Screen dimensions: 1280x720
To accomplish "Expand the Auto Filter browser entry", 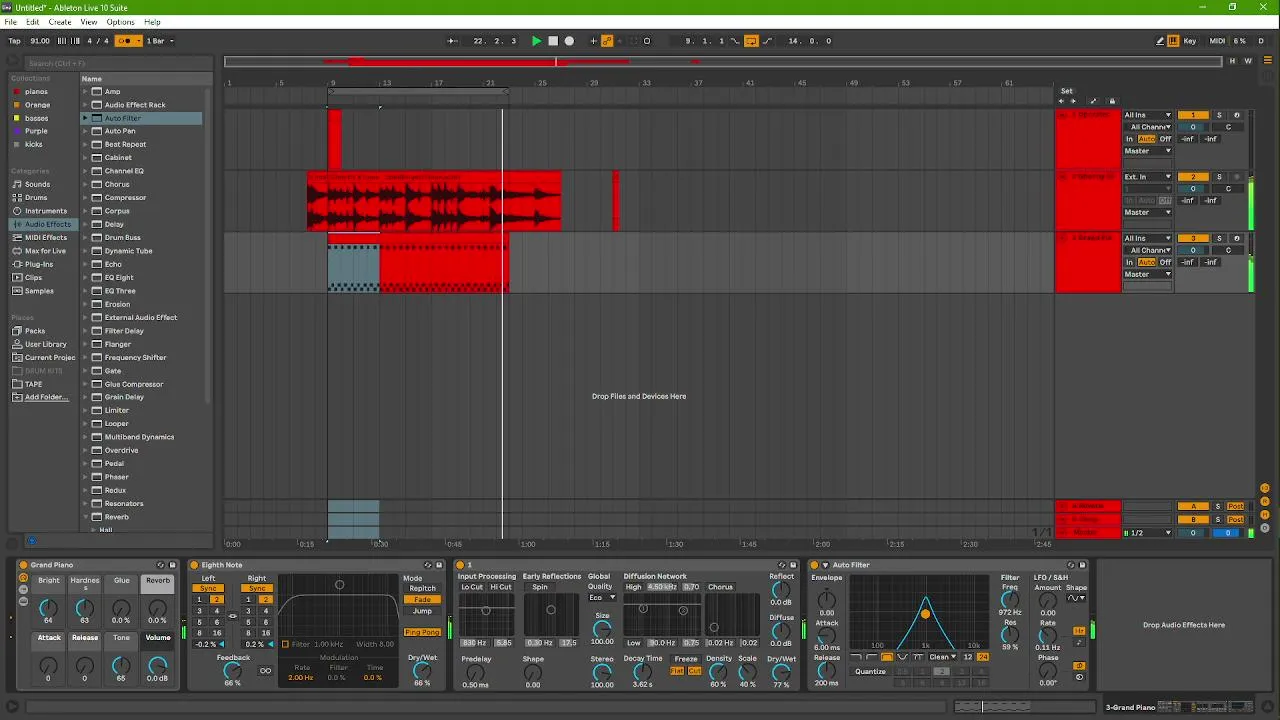I will (84, 118).
